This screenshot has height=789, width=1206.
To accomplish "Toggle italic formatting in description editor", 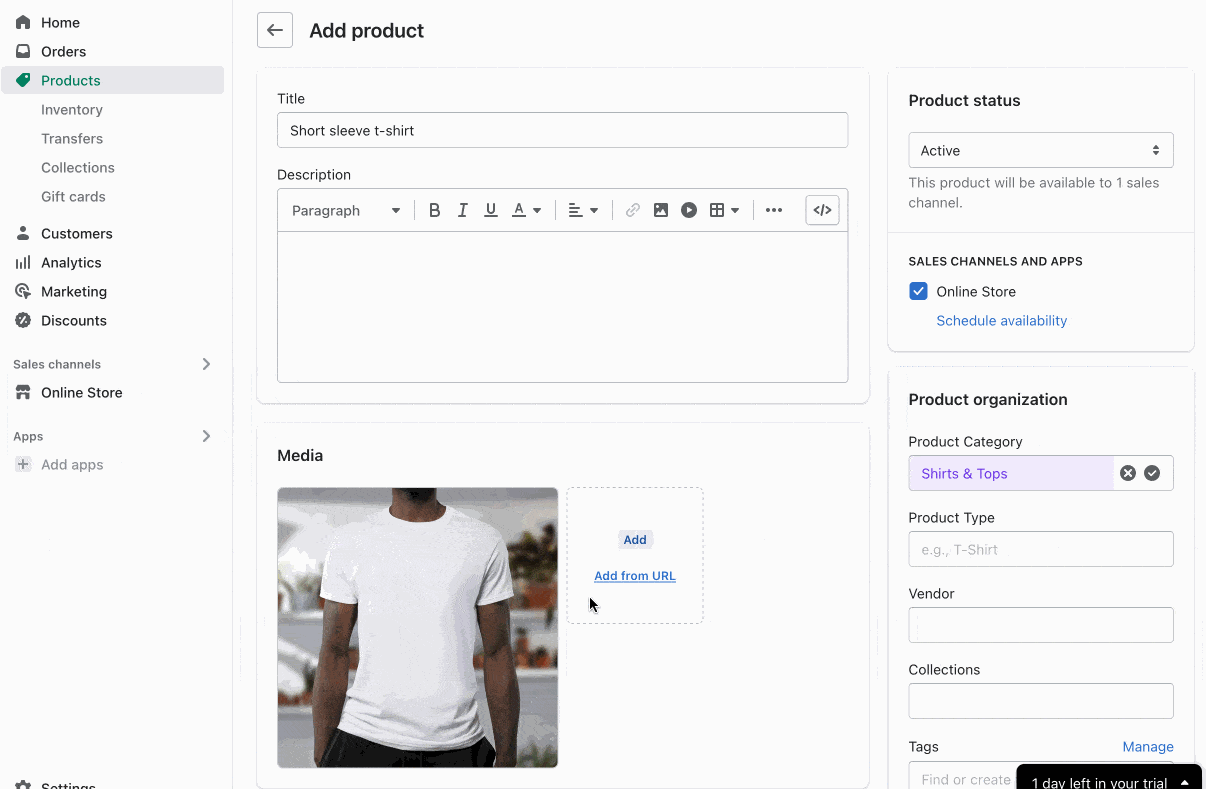I will (x=462, y=210).
